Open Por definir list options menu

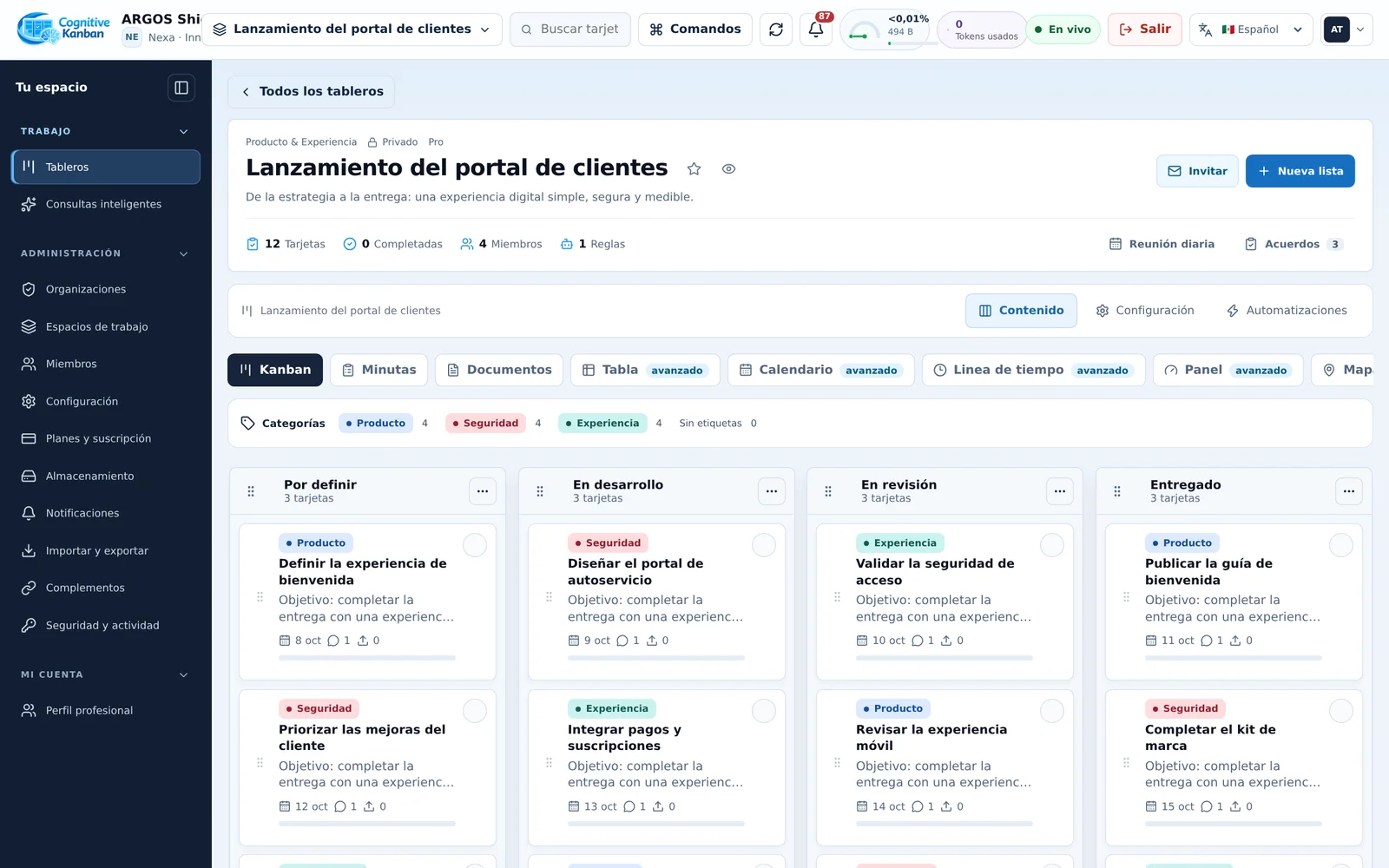pyautogui.click(x=483, y=491)
